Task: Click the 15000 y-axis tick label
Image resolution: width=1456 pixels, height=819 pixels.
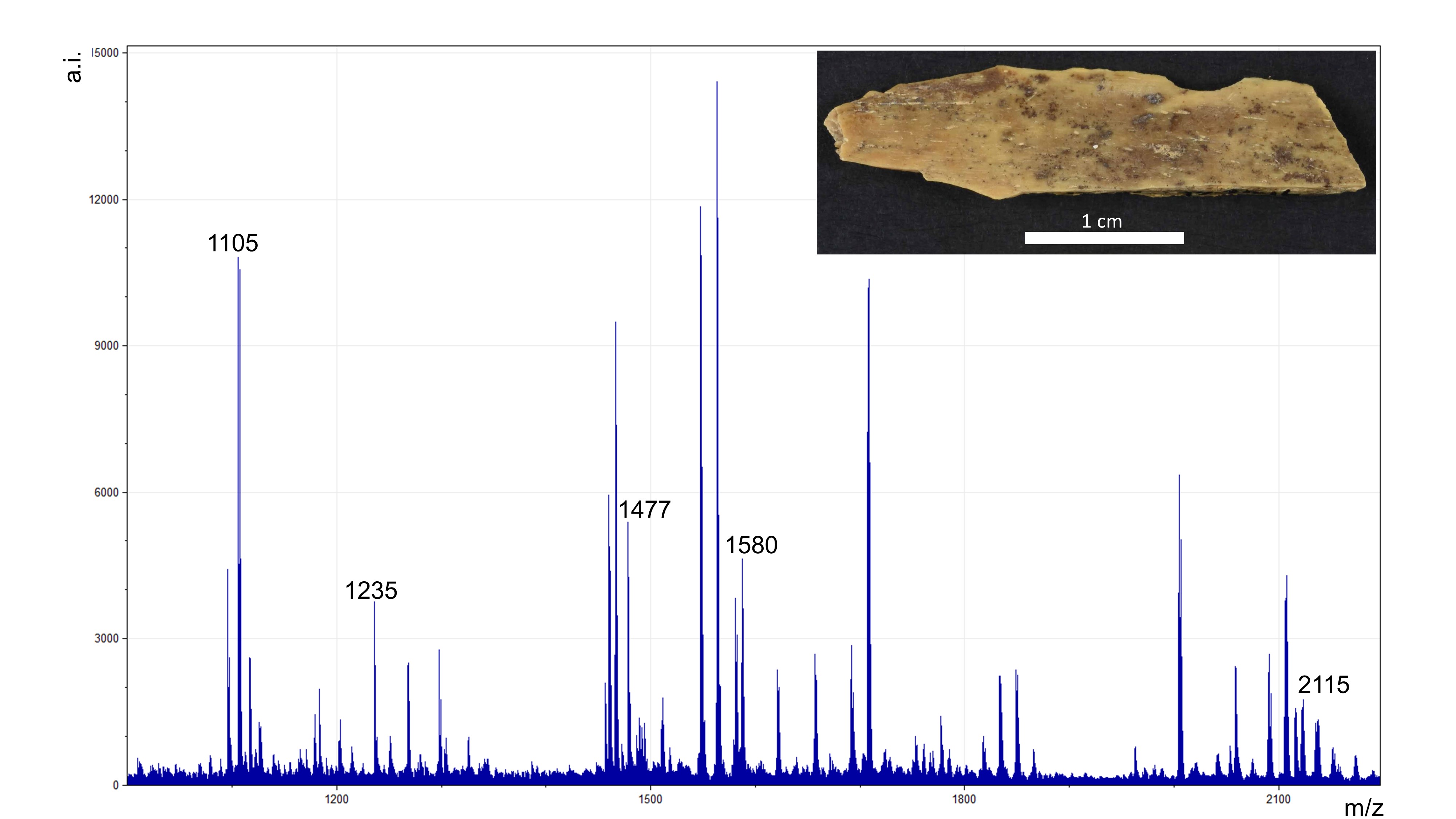Action: tap(105, 53)
